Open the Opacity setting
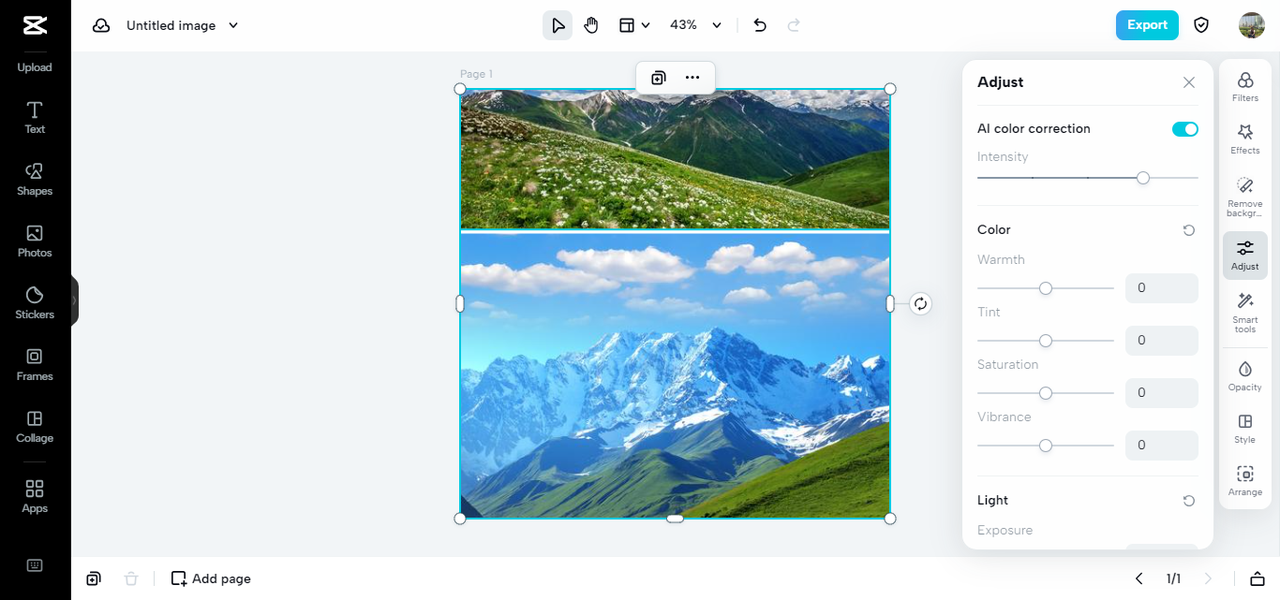This screenshot has height=600, width=1280. coord(1245,375)
